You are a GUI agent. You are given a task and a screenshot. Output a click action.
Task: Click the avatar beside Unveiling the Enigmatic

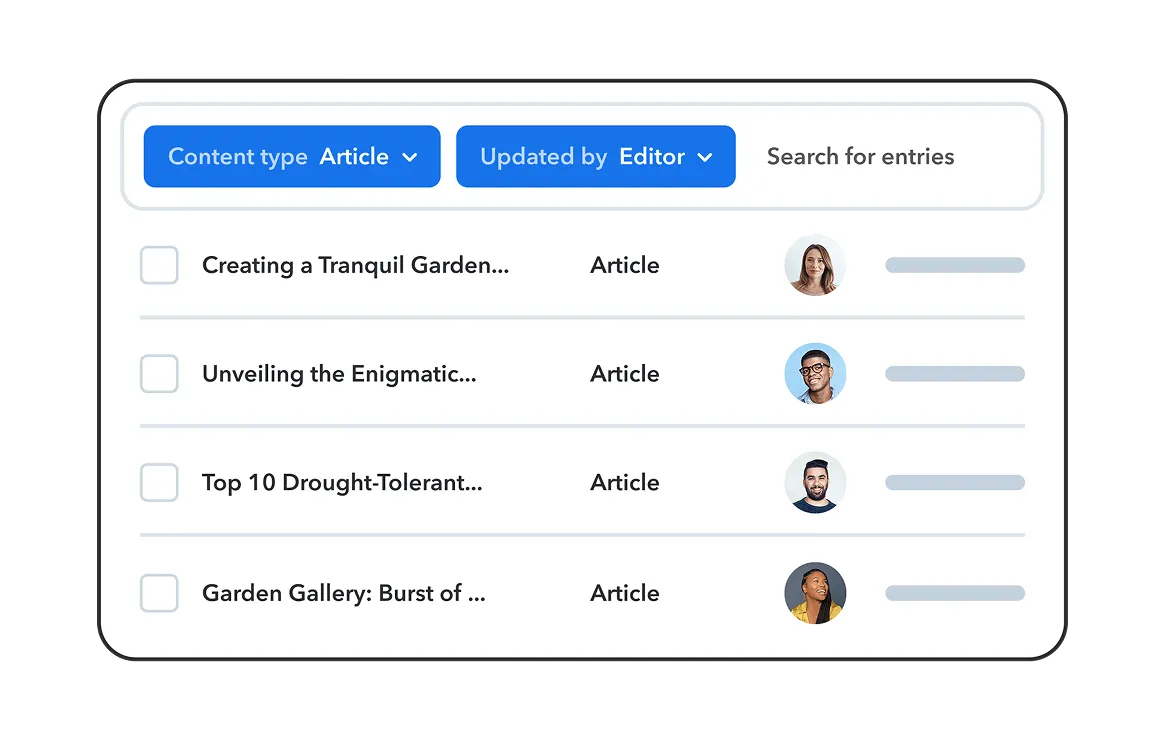(815, 373)
